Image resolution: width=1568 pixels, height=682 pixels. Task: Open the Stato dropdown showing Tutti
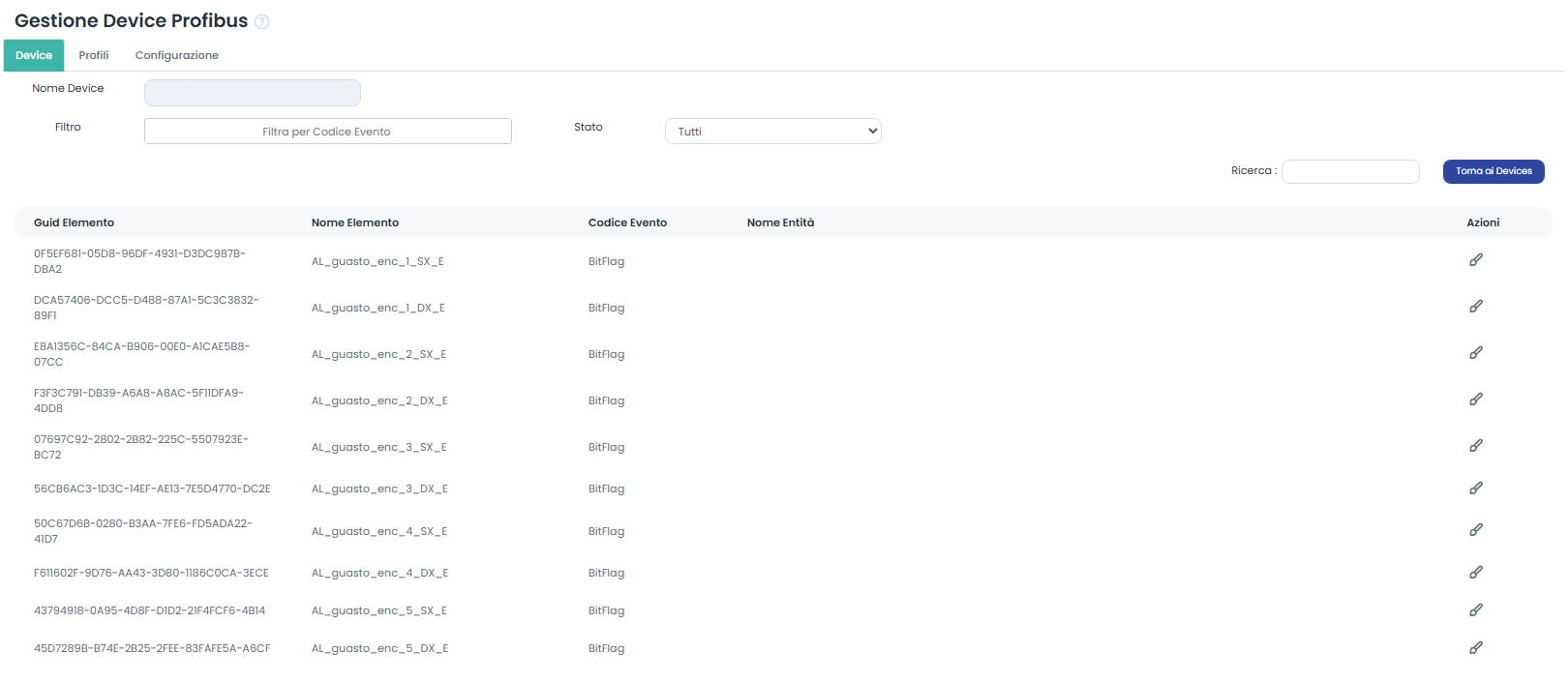pyautogui.click(x=772, y=132)
